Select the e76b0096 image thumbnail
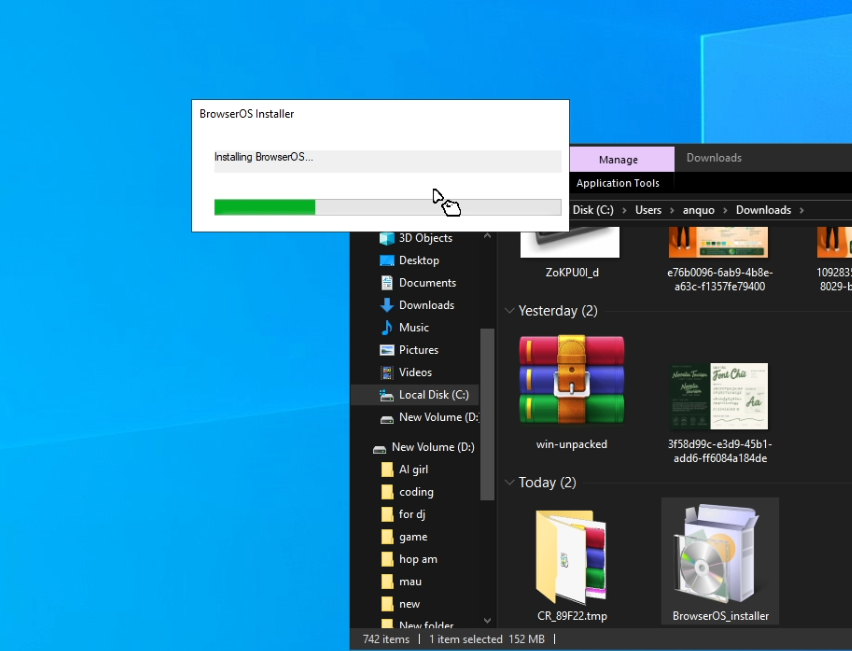Viewport: 852px width, 651px height. click(x=718, y=242)
